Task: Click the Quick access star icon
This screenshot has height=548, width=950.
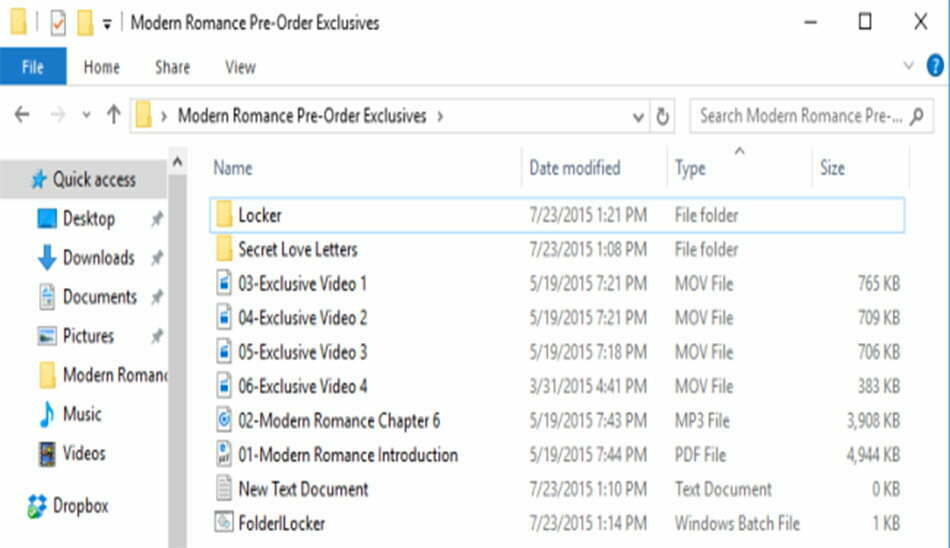Action: pyautogui.click(x=39, y=179)
